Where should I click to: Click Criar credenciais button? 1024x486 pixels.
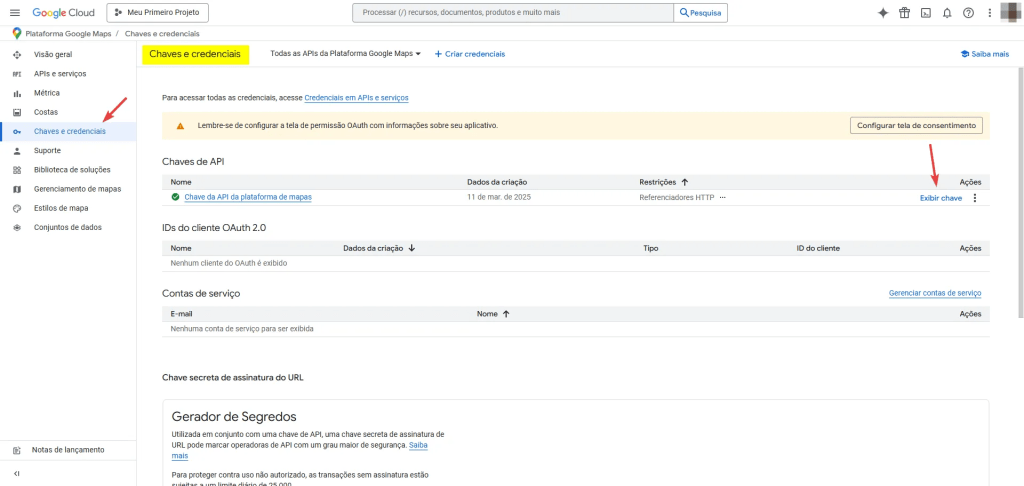(x=469, y=54)
